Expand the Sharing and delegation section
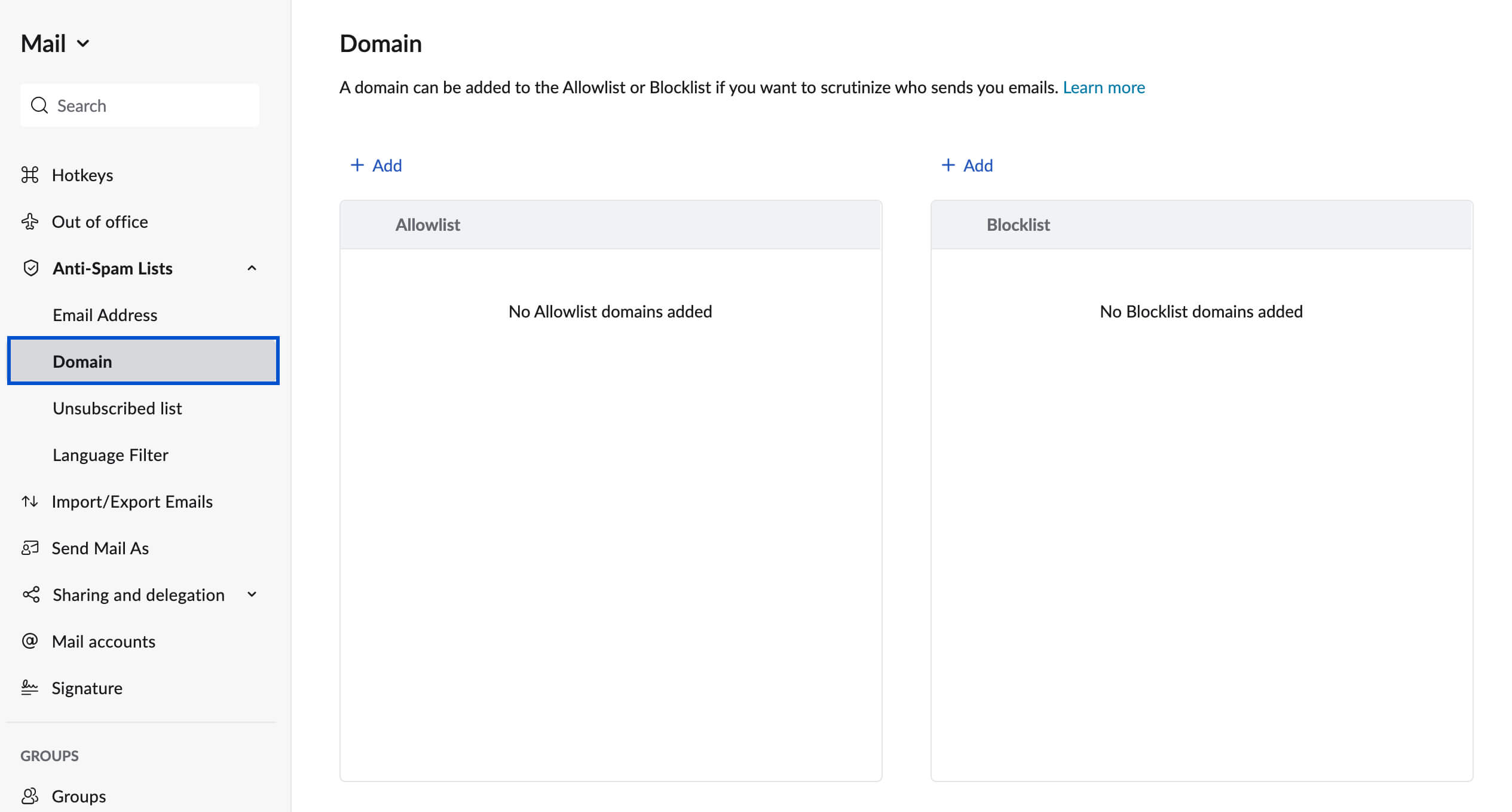Image resolution: width=1512 pixels, height=812 pixels. (252, 594)
